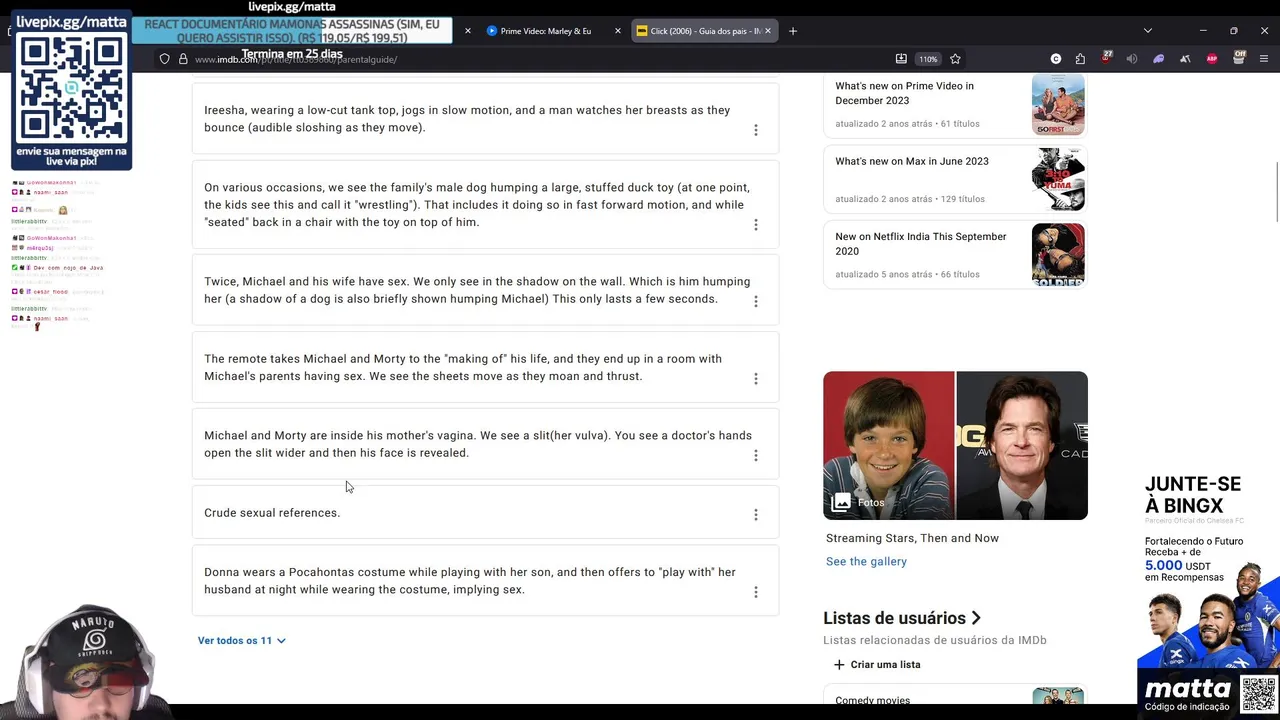This screenshot has height=720, width=1280.
Task: Click the extension icon with 27 badge
Action: pos(1106,58)
